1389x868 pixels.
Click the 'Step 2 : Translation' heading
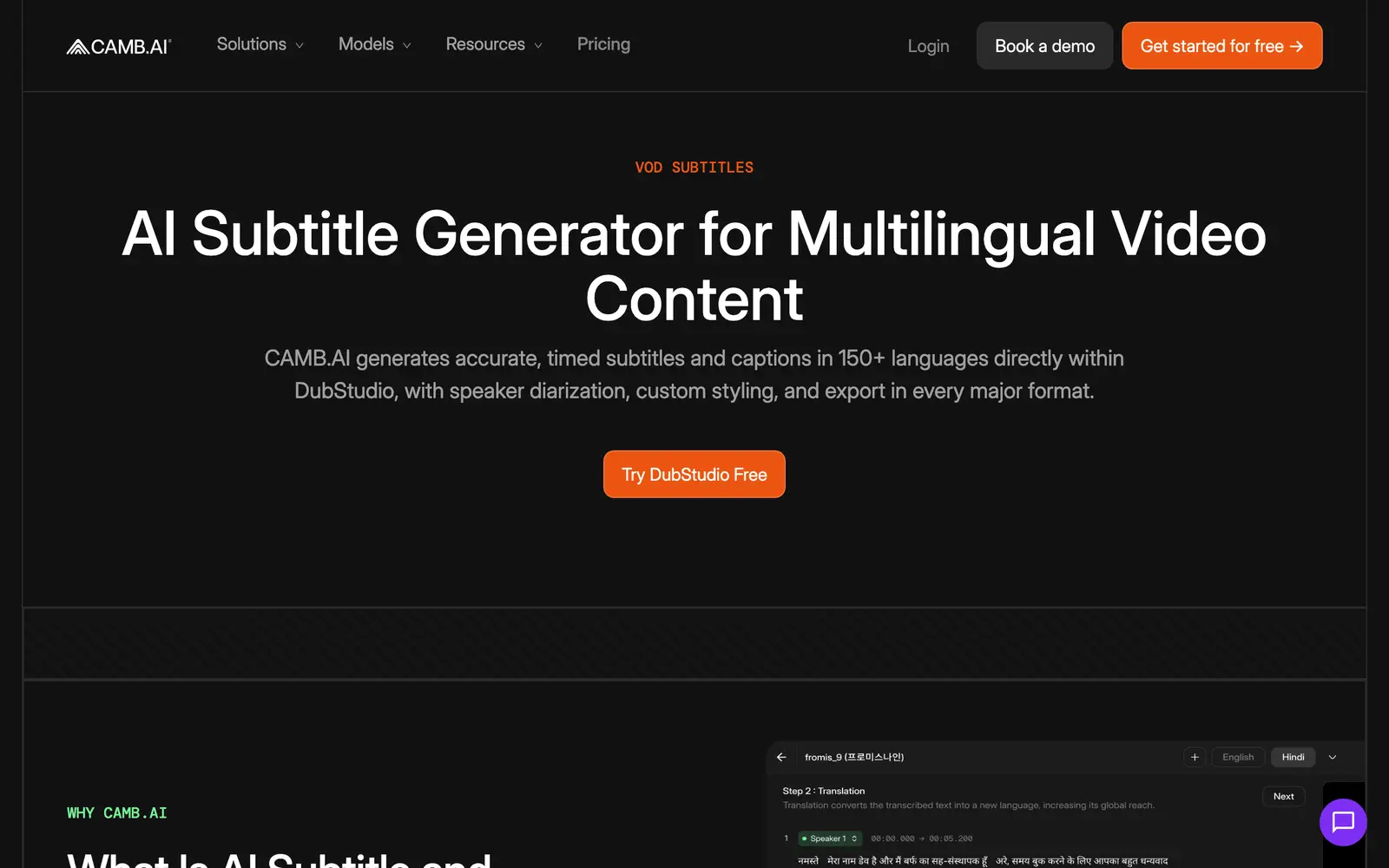coord(823,791)
